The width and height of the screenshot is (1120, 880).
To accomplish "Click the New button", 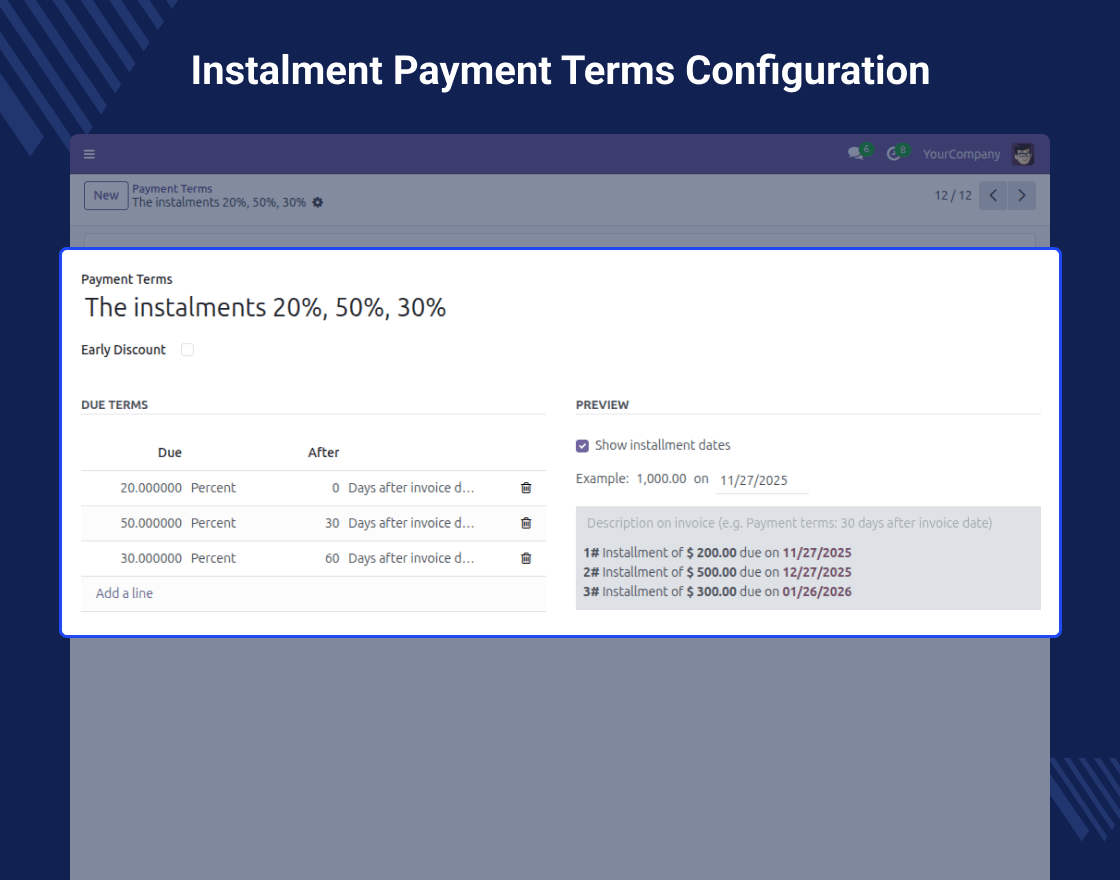I will [x=106, y=196].
